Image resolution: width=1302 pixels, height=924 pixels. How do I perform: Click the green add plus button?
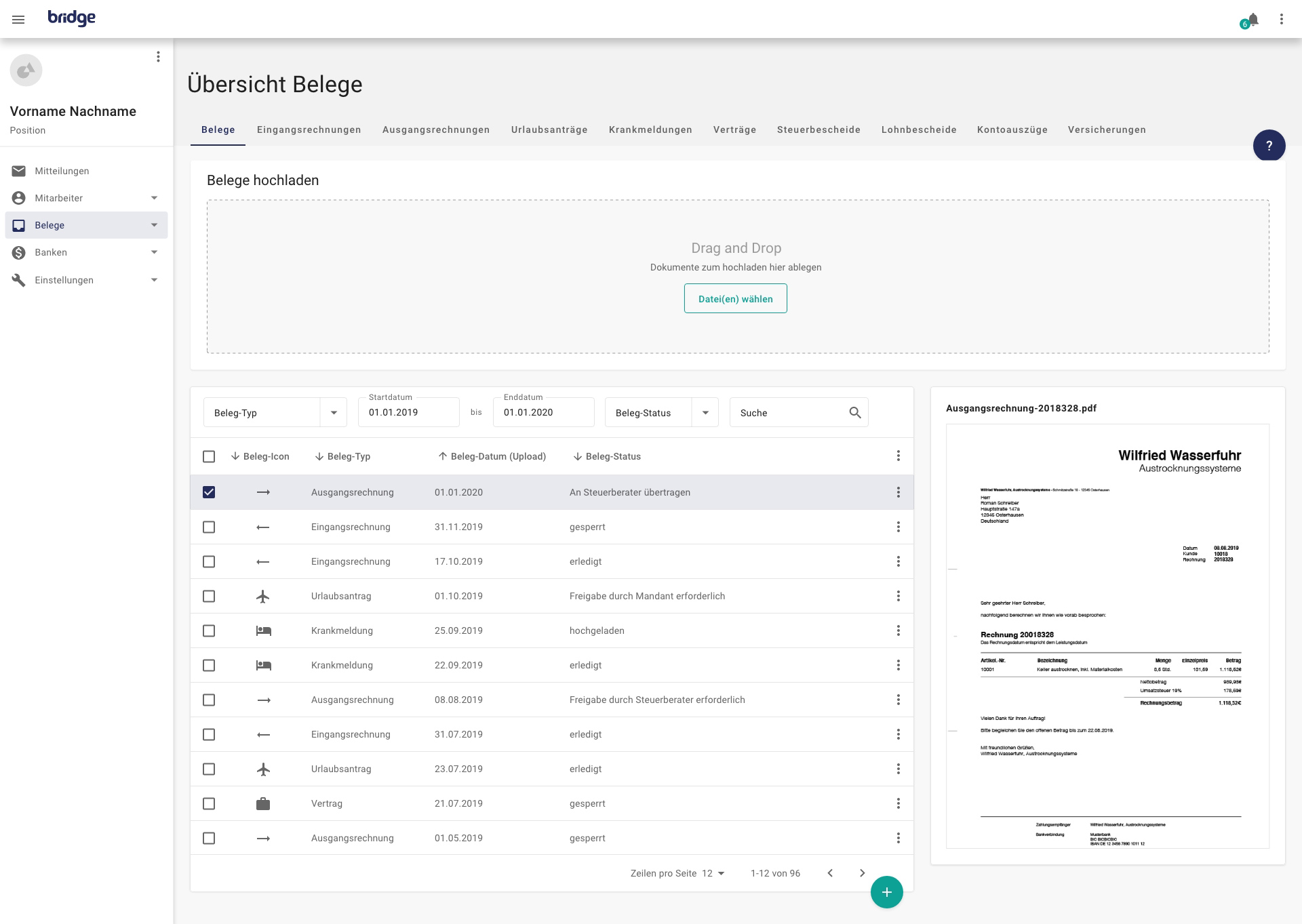click(x=886, y=892)
